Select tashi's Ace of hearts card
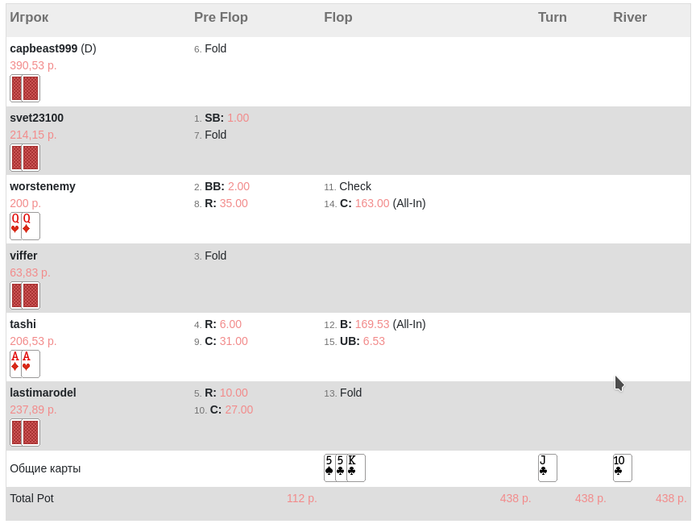This screenshot has height=528, width=700. (x=31, y=364)
